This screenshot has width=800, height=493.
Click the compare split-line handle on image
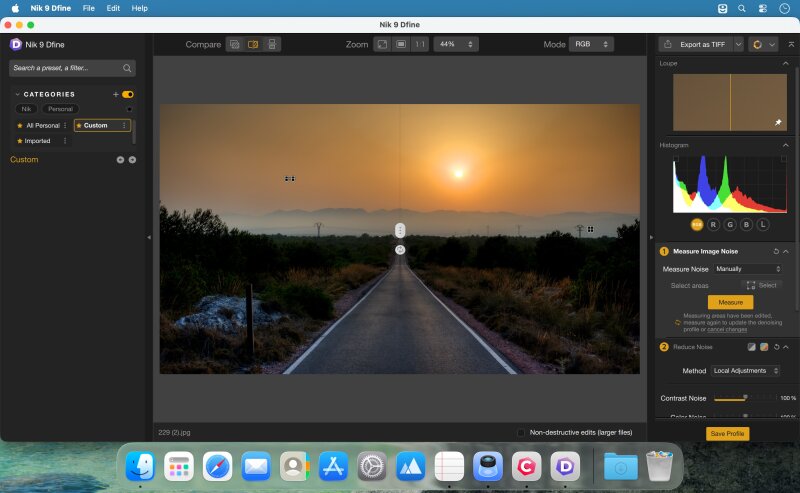[x=400, y=231]
